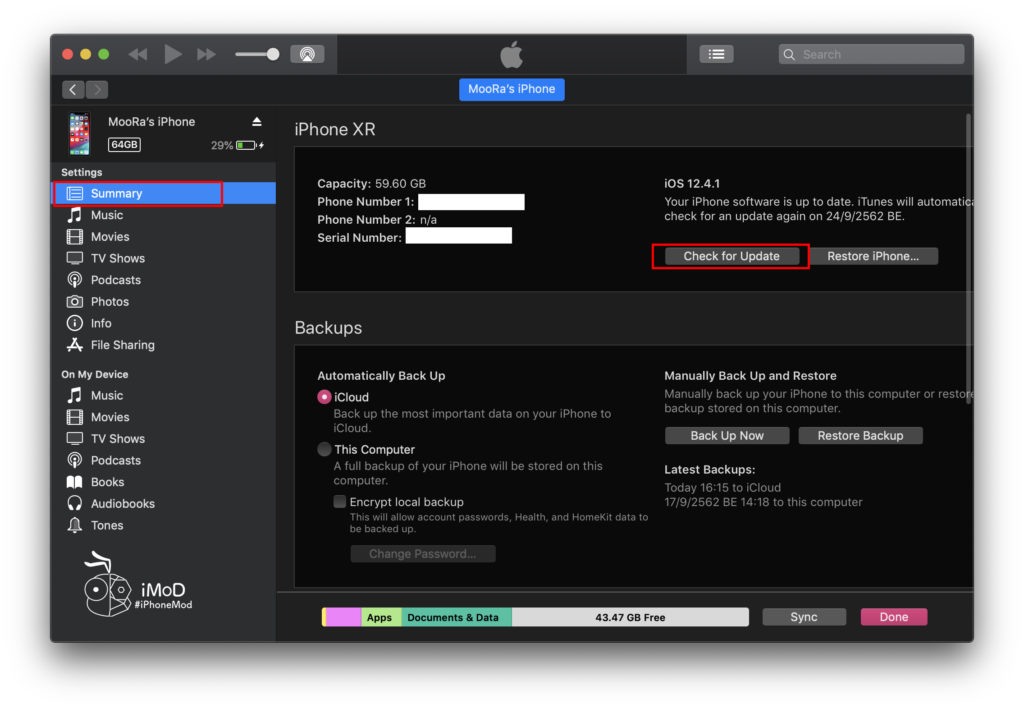Click the AirPlay icon in the toolbar
The width and height of the screenshot is (1024, 709).
pyautogui.click(x=308, y=54)
